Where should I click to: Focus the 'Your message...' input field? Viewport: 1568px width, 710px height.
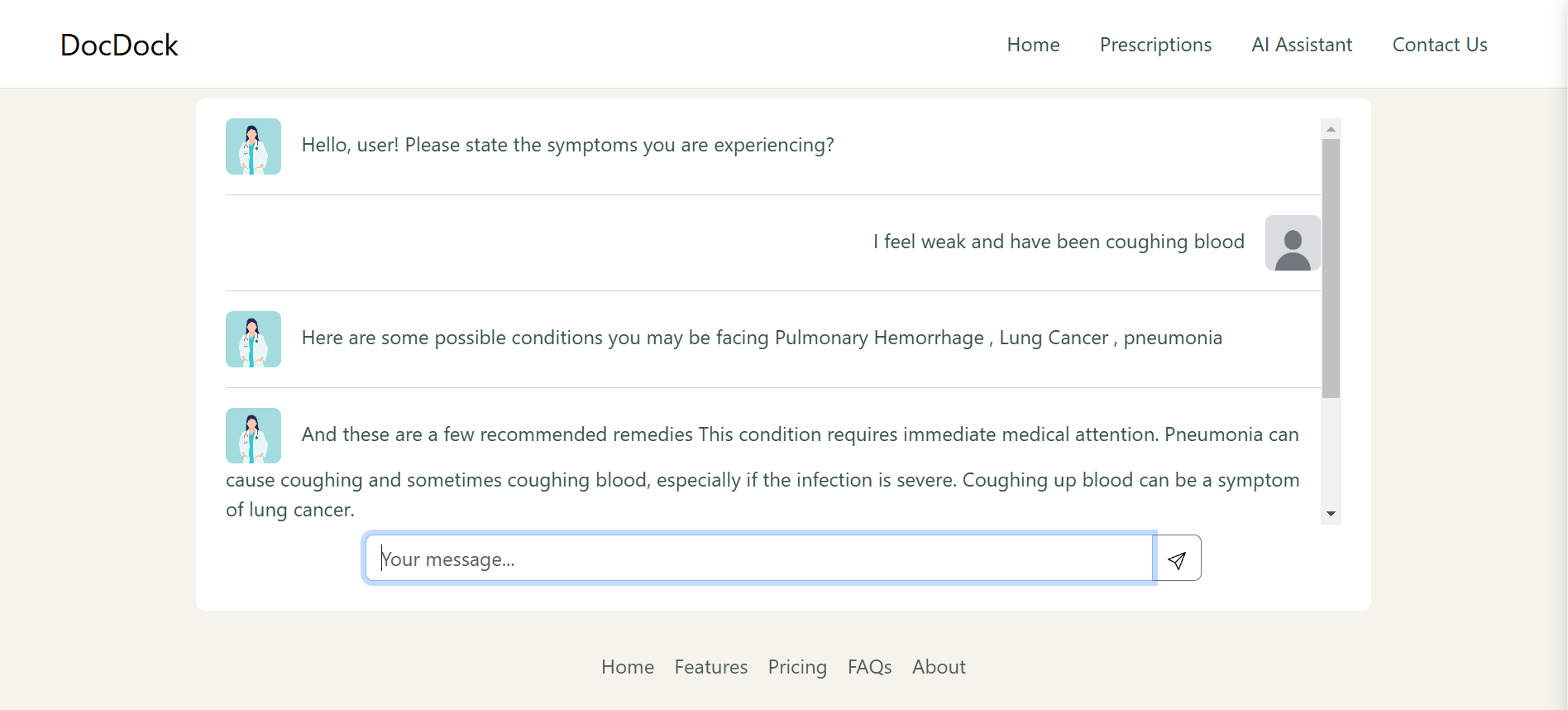(x=758, y=559)
